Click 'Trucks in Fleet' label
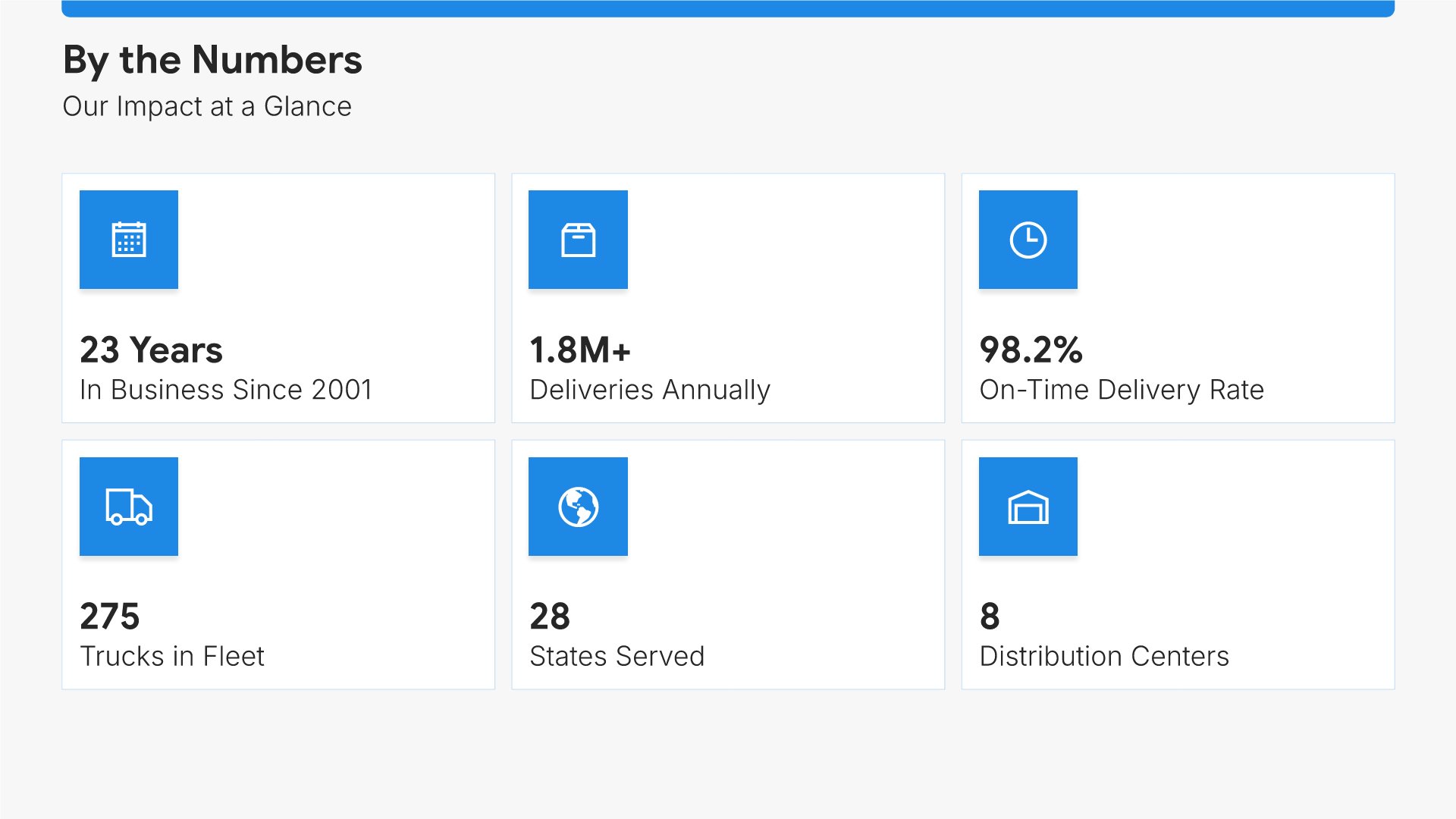1456x819 pixels. [x=172, y=656]
